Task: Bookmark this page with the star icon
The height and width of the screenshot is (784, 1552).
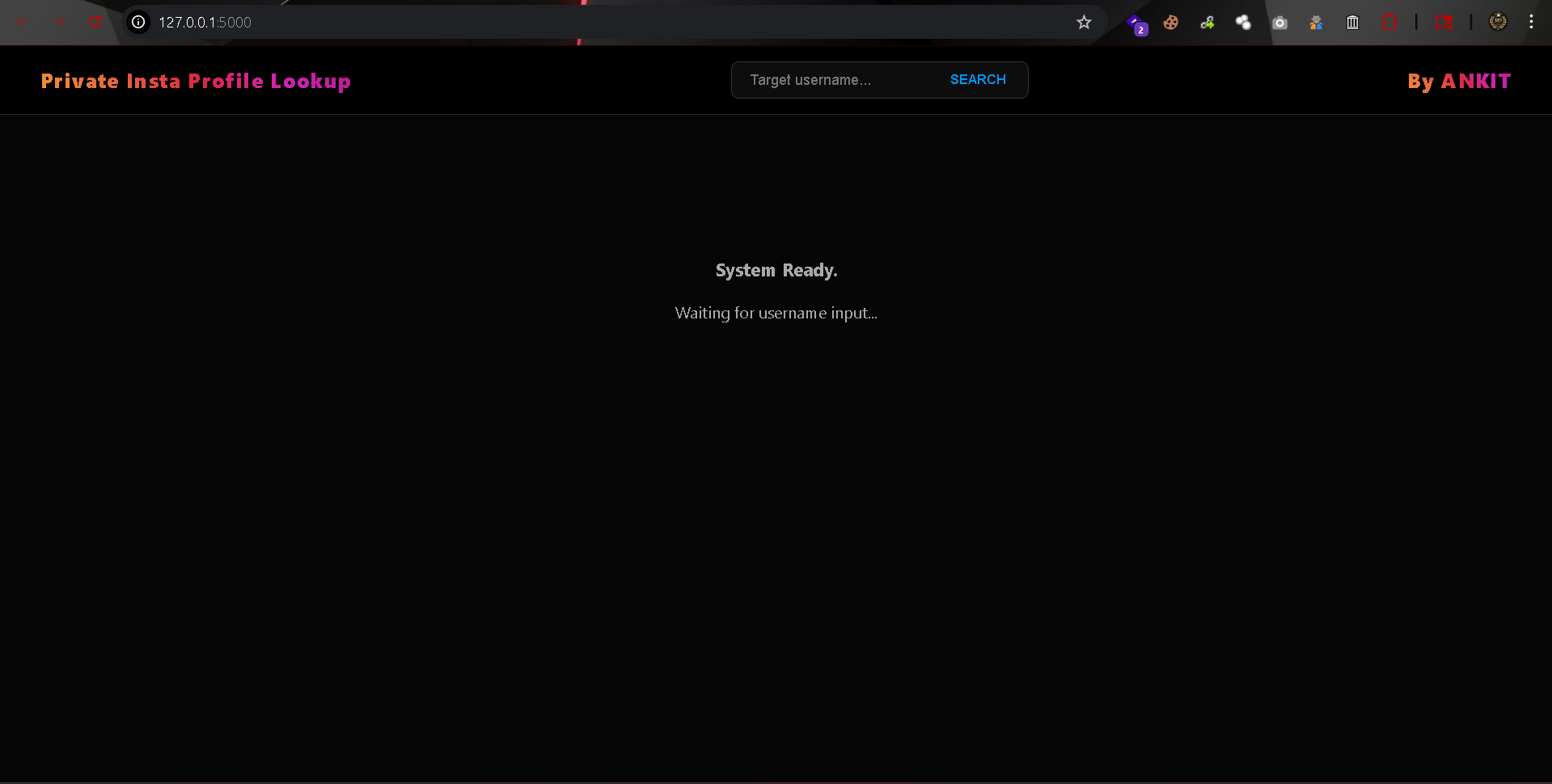Action: pos(1084,22)
